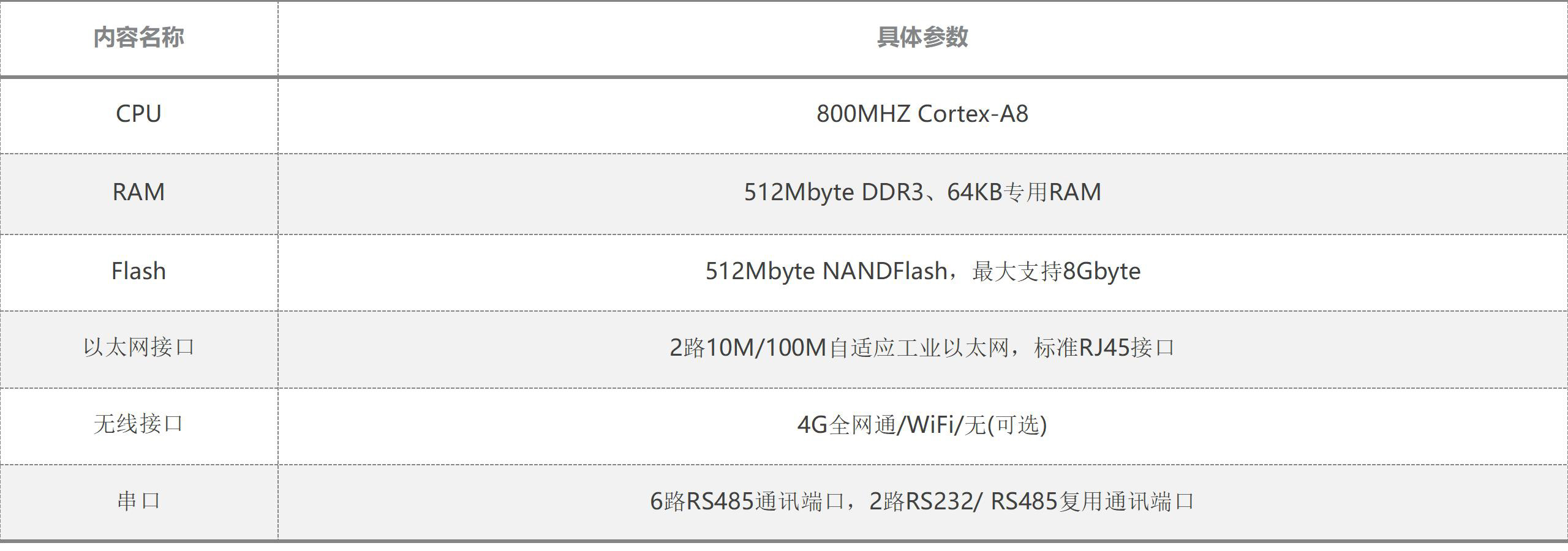Select the 以太网接口 row label

pos(138,348)
